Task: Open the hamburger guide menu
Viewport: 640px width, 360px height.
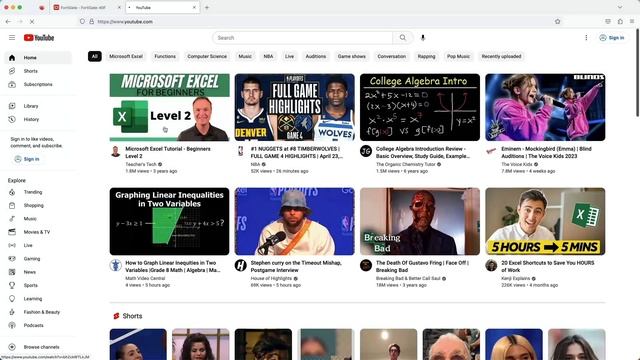Action: (12, 38)
